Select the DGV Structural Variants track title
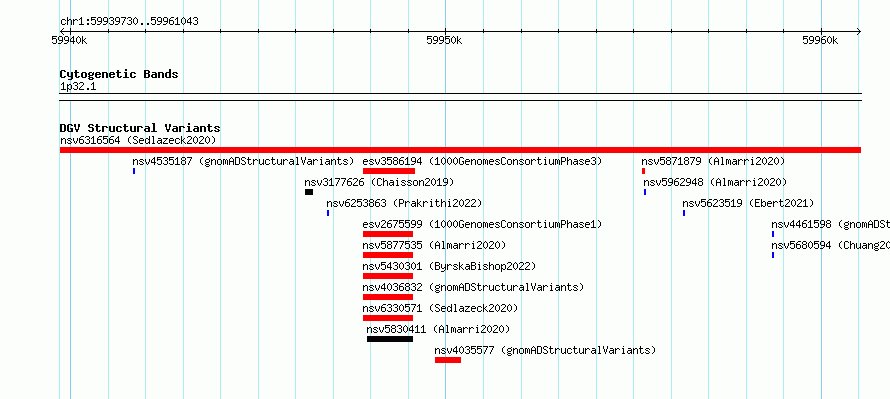Viewport: 890px width, 399px height. [140, 128]
